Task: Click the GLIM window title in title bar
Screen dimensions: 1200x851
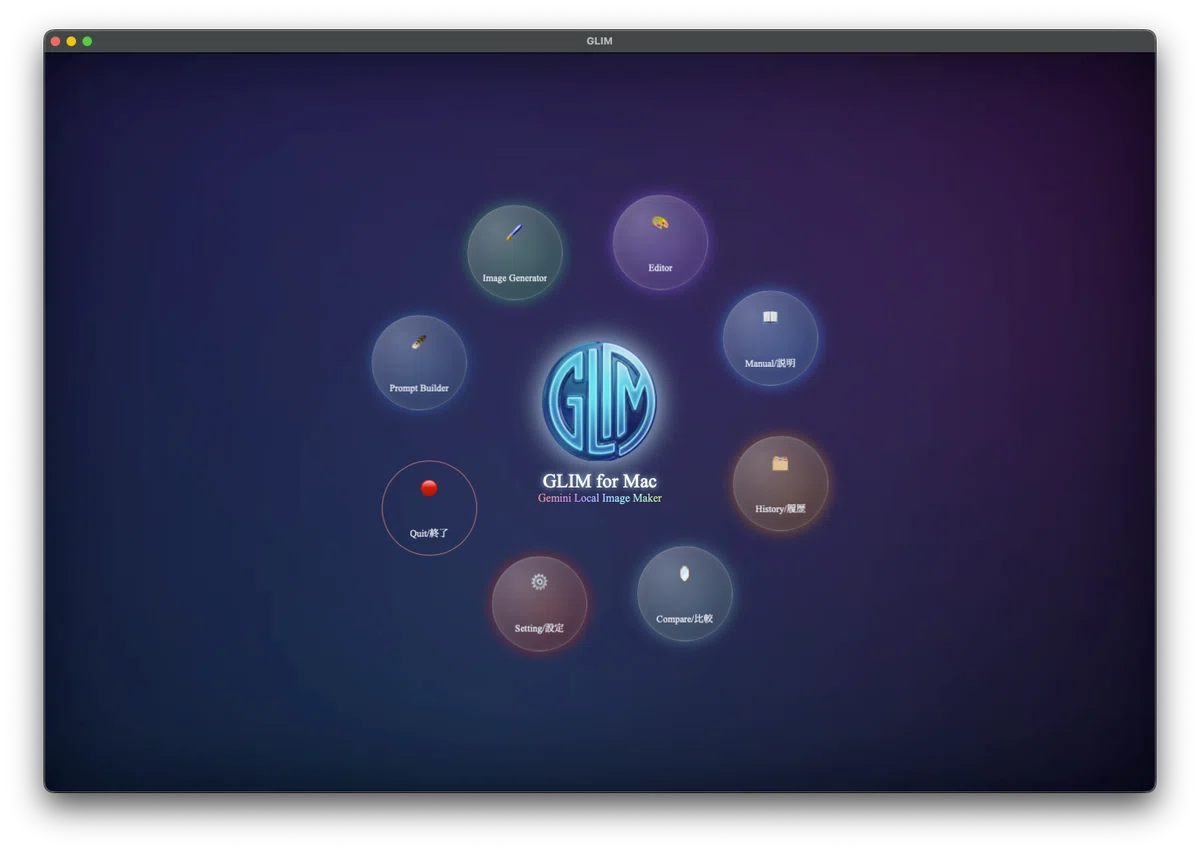Action: point(600,41)
